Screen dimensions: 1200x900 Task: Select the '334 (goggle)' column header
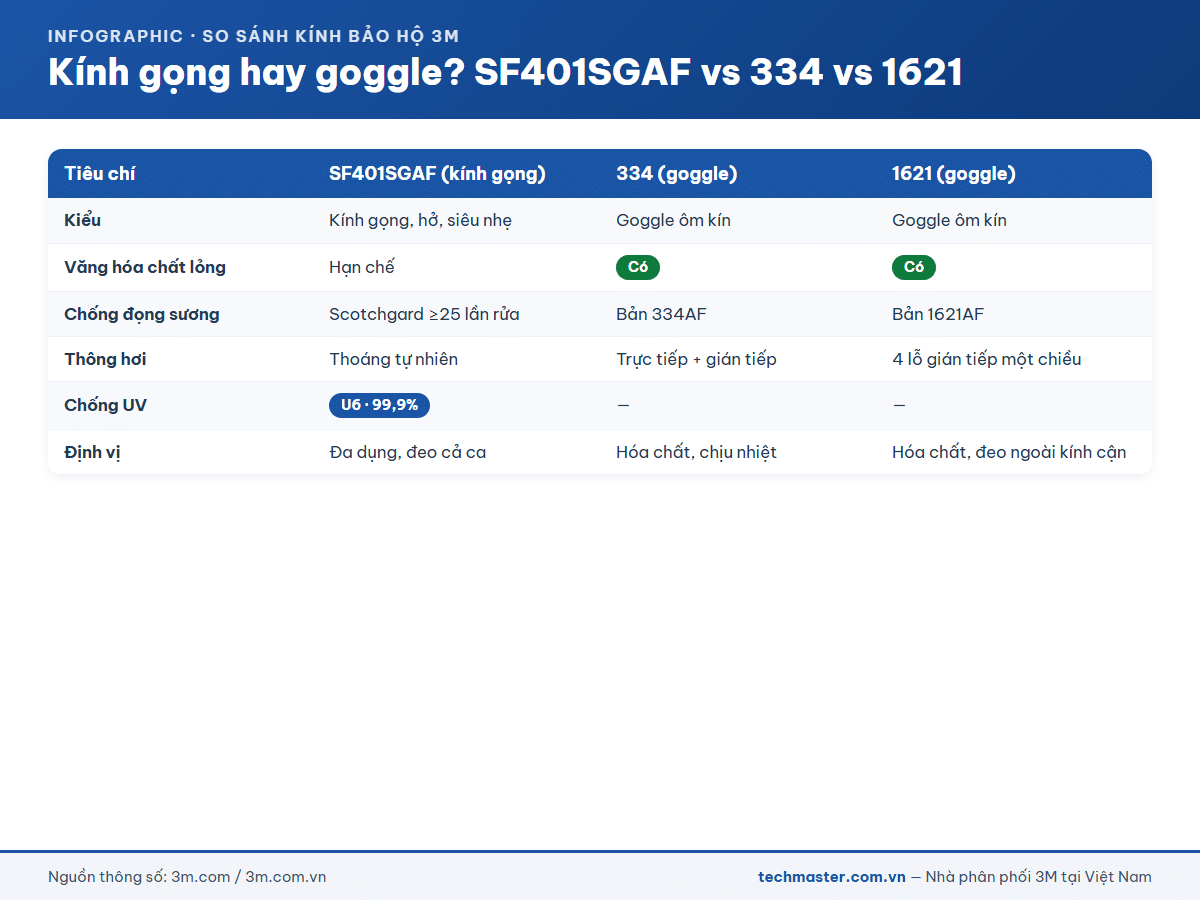[676, 174]
